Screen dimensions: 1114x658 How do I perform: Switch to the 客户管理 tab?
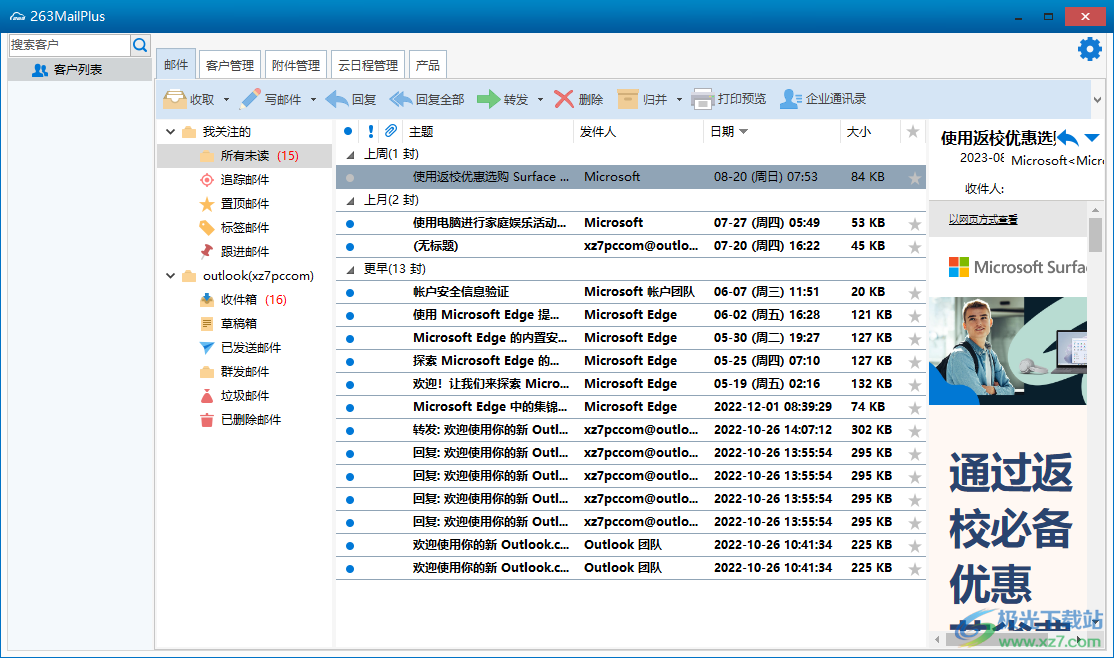229,65
